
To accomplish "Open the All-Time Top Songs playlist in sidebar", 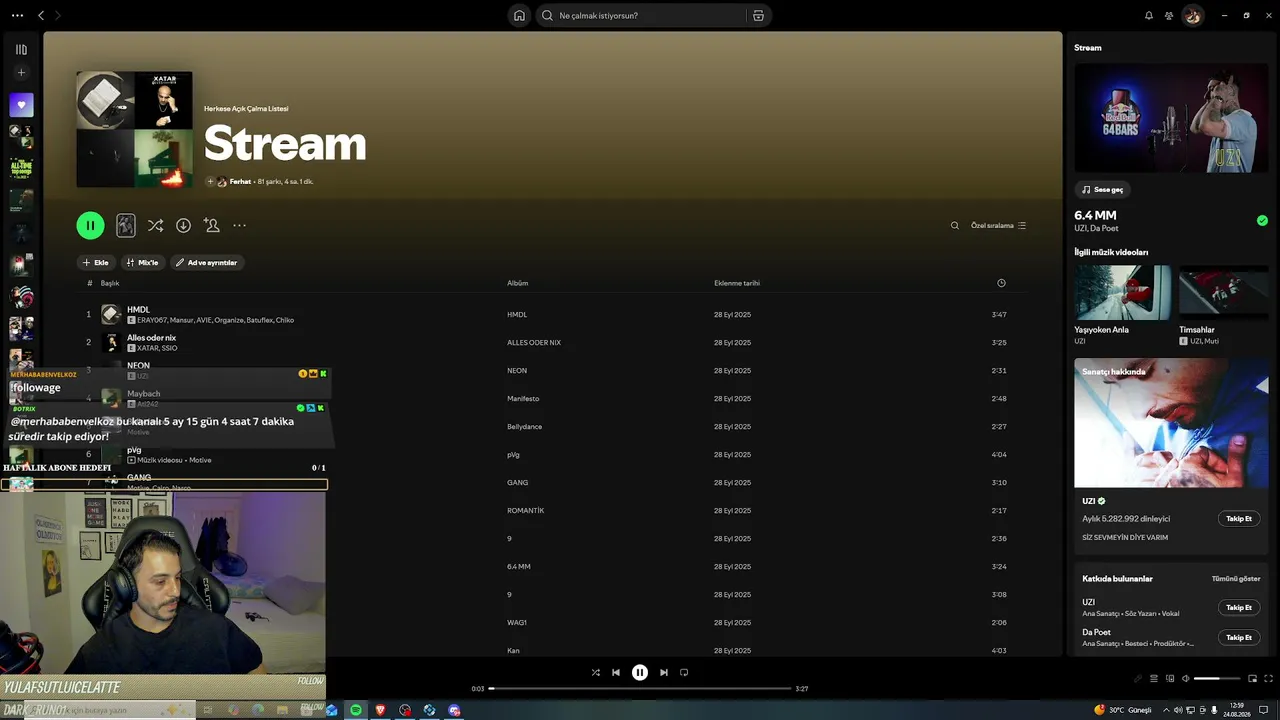I will point(21,169).
